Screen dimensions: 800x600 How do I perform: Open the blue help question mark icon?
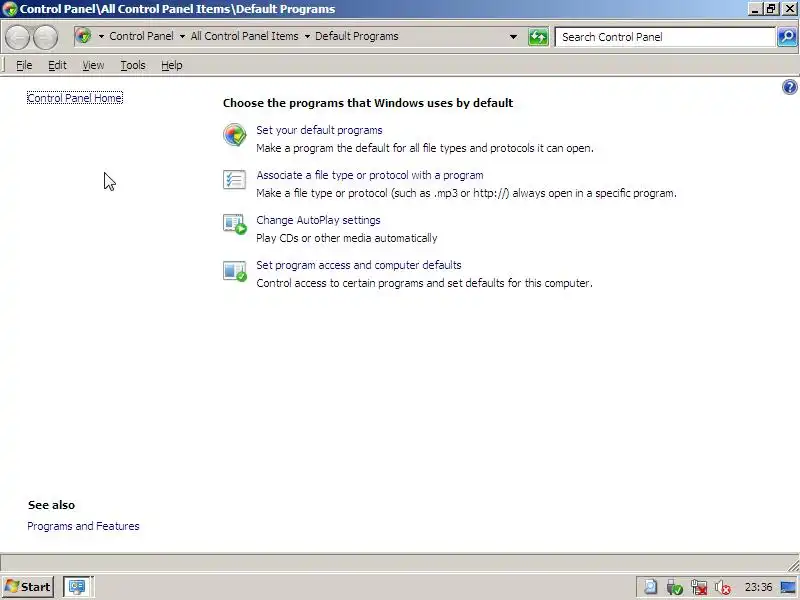789,87
